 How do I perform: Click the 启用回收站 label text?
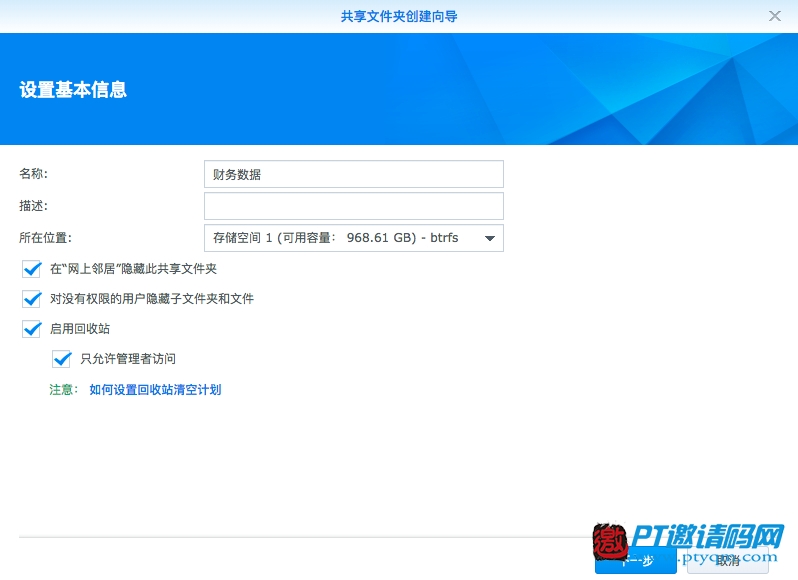(x=80, y=329)
